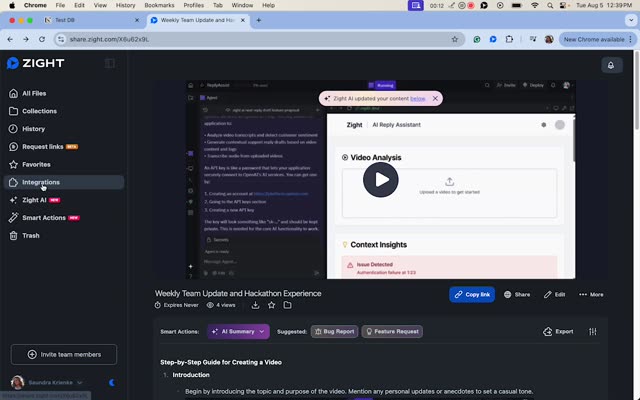Click Expires Never setting
The height and width of the screenshot is (400, 640).
point(176,305)
